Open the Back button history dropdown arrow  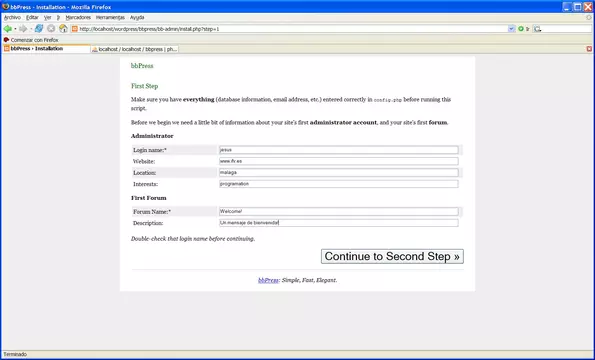[x=15, y=29]
